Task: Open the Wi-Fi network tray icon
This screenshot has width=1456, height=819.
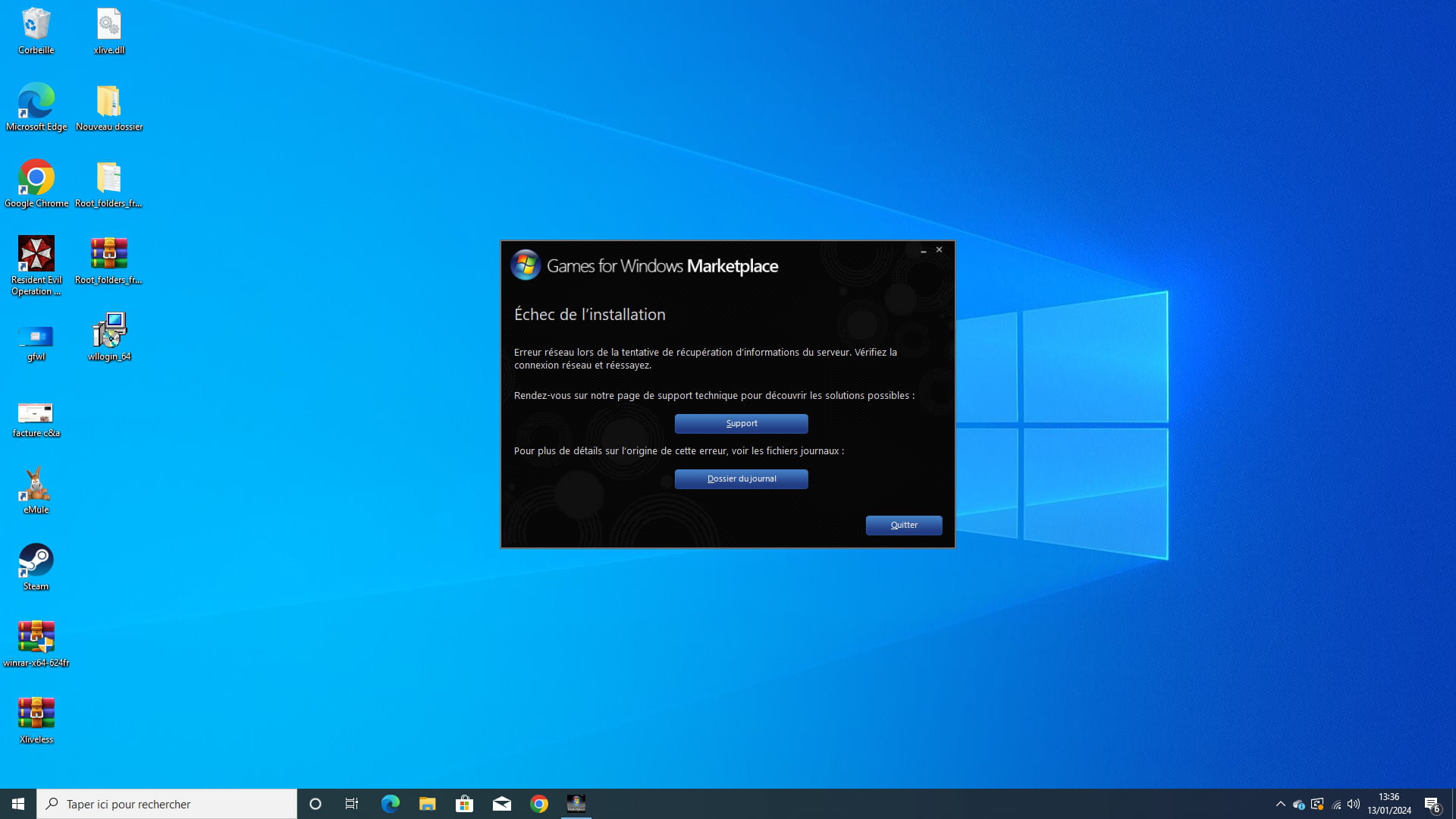Action: pos(1335,804)
